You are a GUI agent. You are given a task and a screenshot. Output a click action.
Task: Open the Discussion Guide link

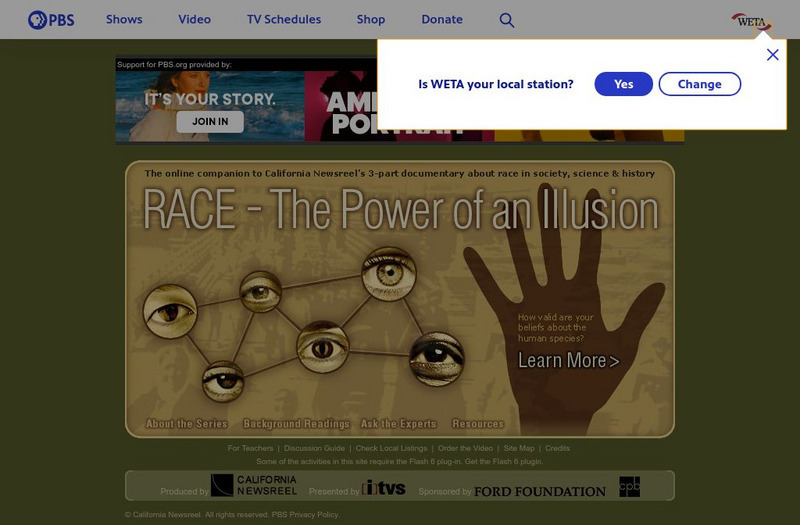point(314,448)
